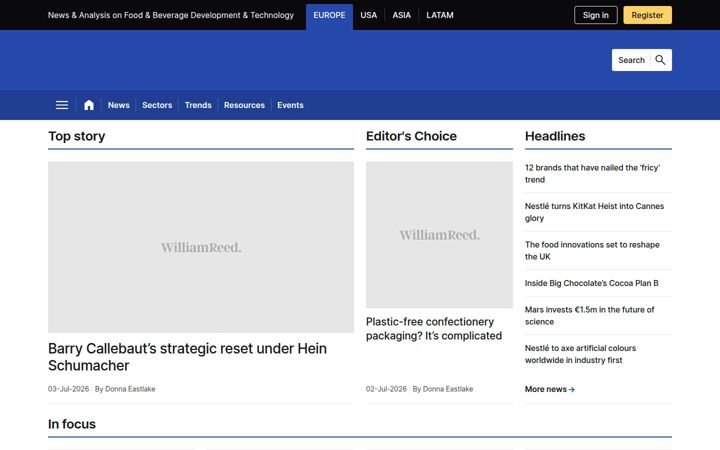Open the hamburger menu icon
720x450 pixels.
tap(62, 105)
